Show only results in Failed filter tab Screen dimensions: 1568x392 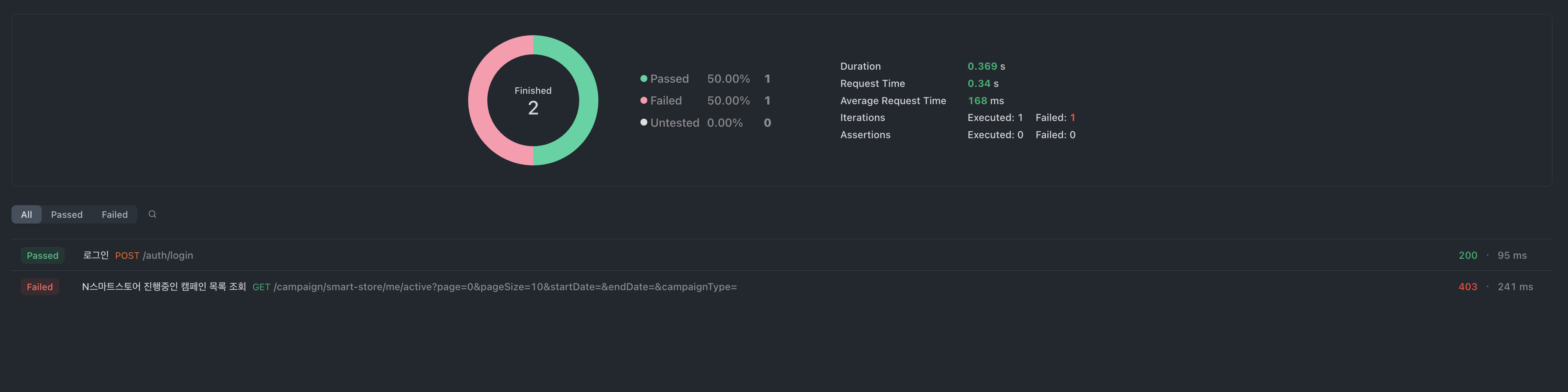(x=114, y=214)
